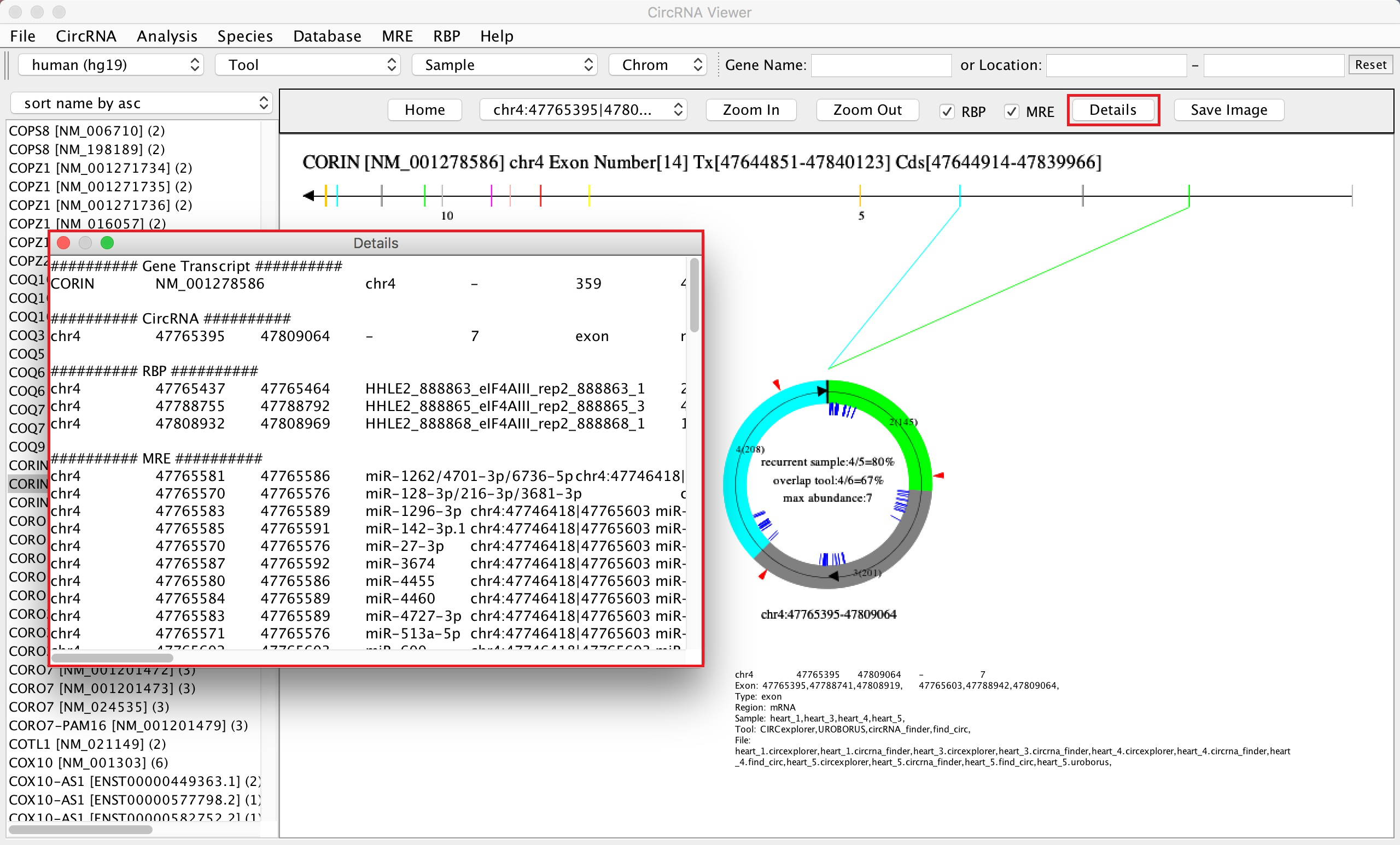This screenshot has width=1400, height=845.
Task: Uncheck the RBP checkbox
Action: click(947, 112)
